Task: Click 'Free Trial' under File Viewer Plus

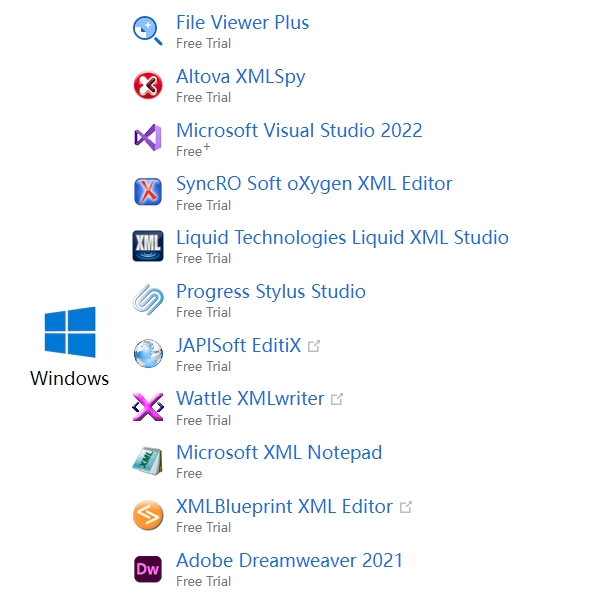Action: pos(203,43)
